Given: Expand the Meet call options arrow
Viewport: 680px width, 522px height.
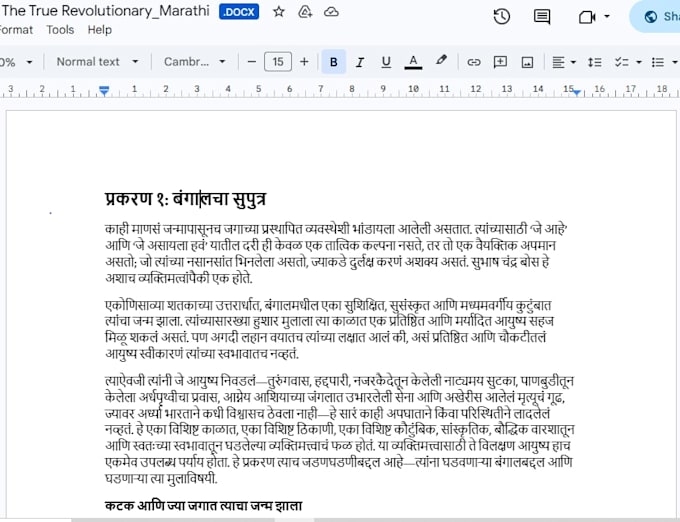Looking at the screenshot, I should (607, 16).
